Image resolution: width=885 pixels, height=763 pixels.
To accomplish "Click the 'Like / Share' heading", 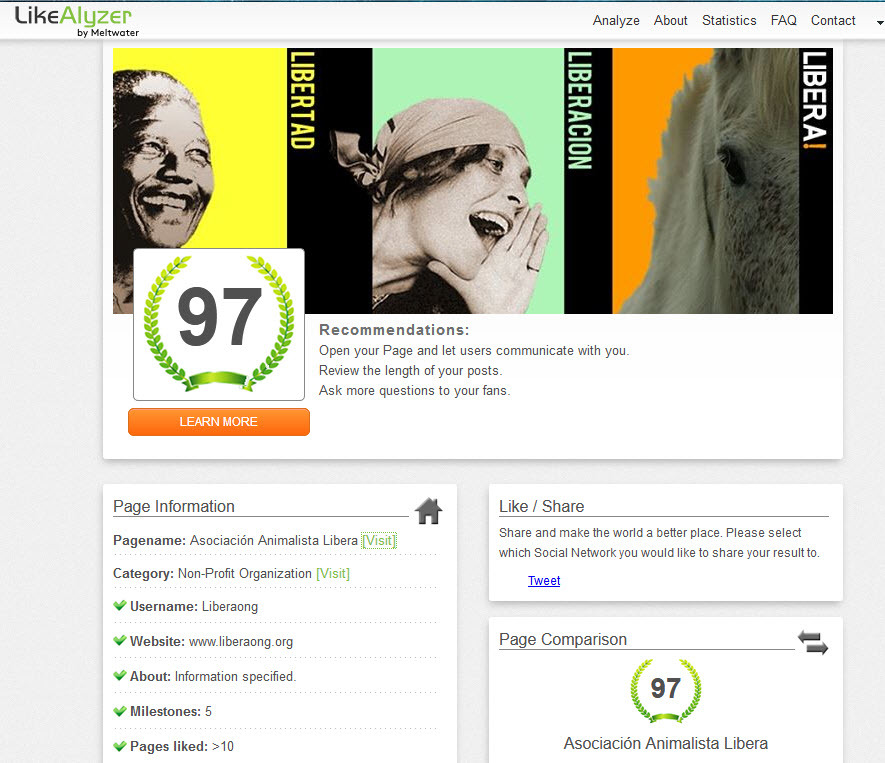I will coord(541,506).
